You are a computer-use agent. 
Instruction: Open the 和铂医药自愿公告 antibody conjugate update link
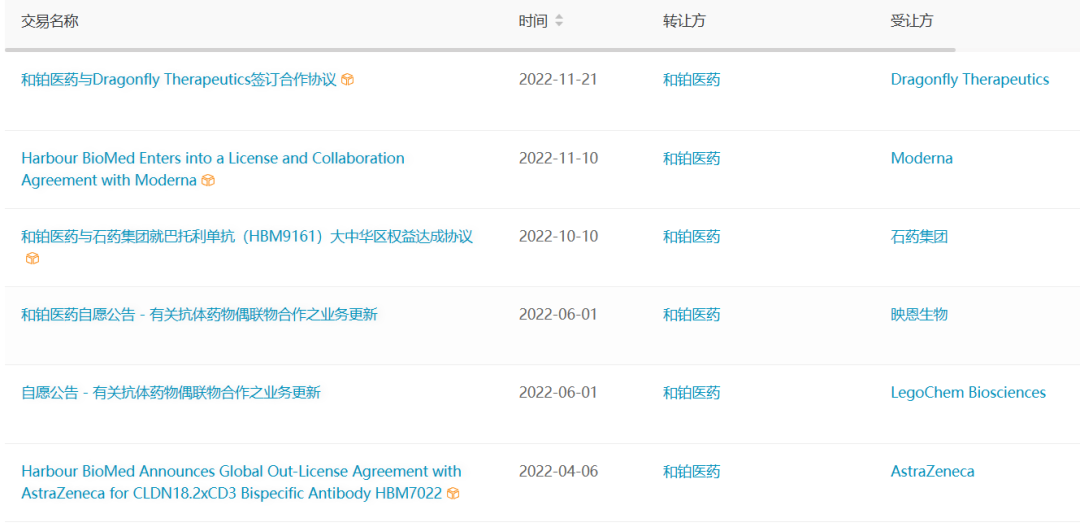coord(199,315)
